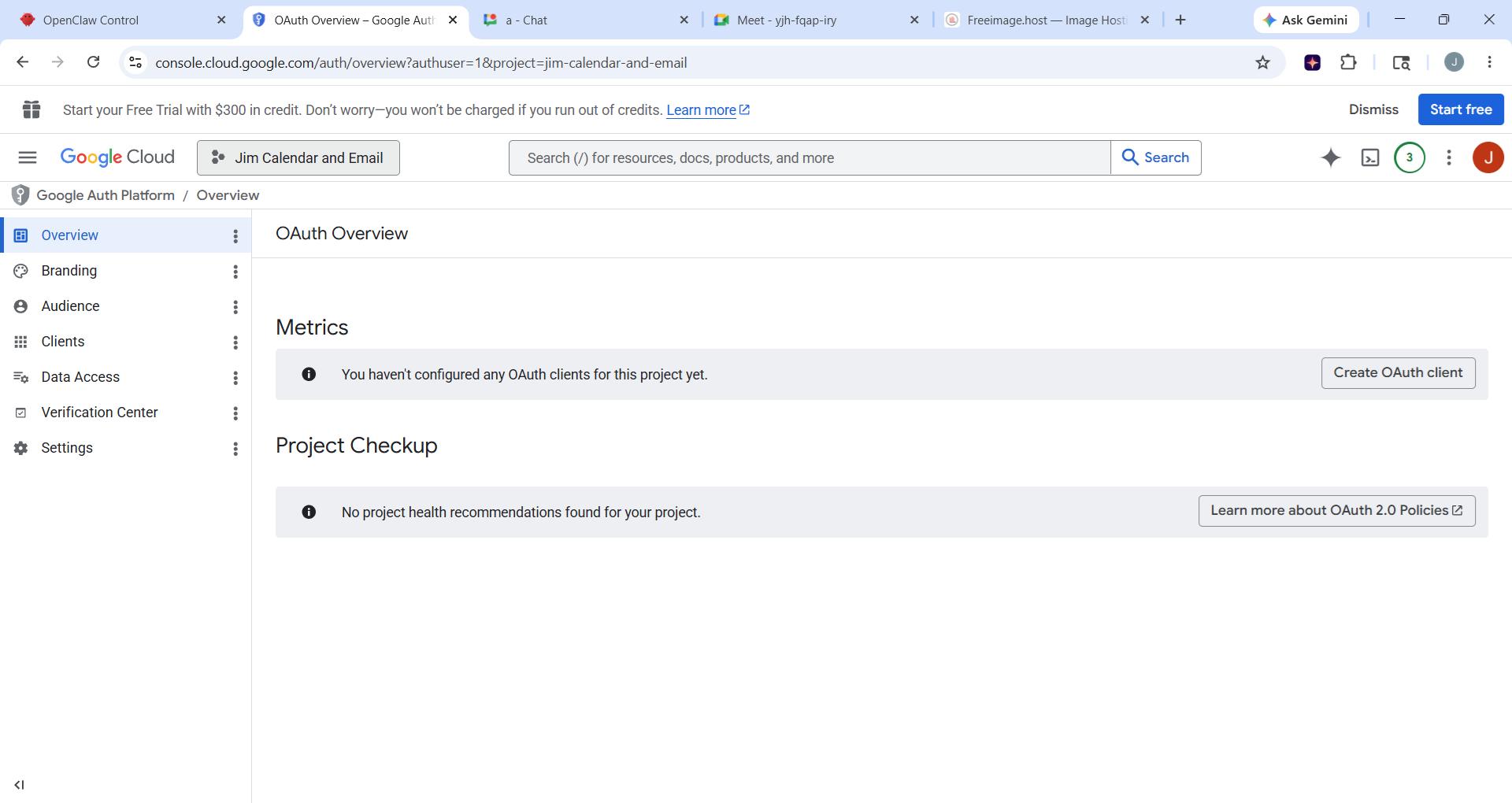Viewport: 1512px width, 803px height.
Task: Go back to previous page
Action: [x=23, y=62]
